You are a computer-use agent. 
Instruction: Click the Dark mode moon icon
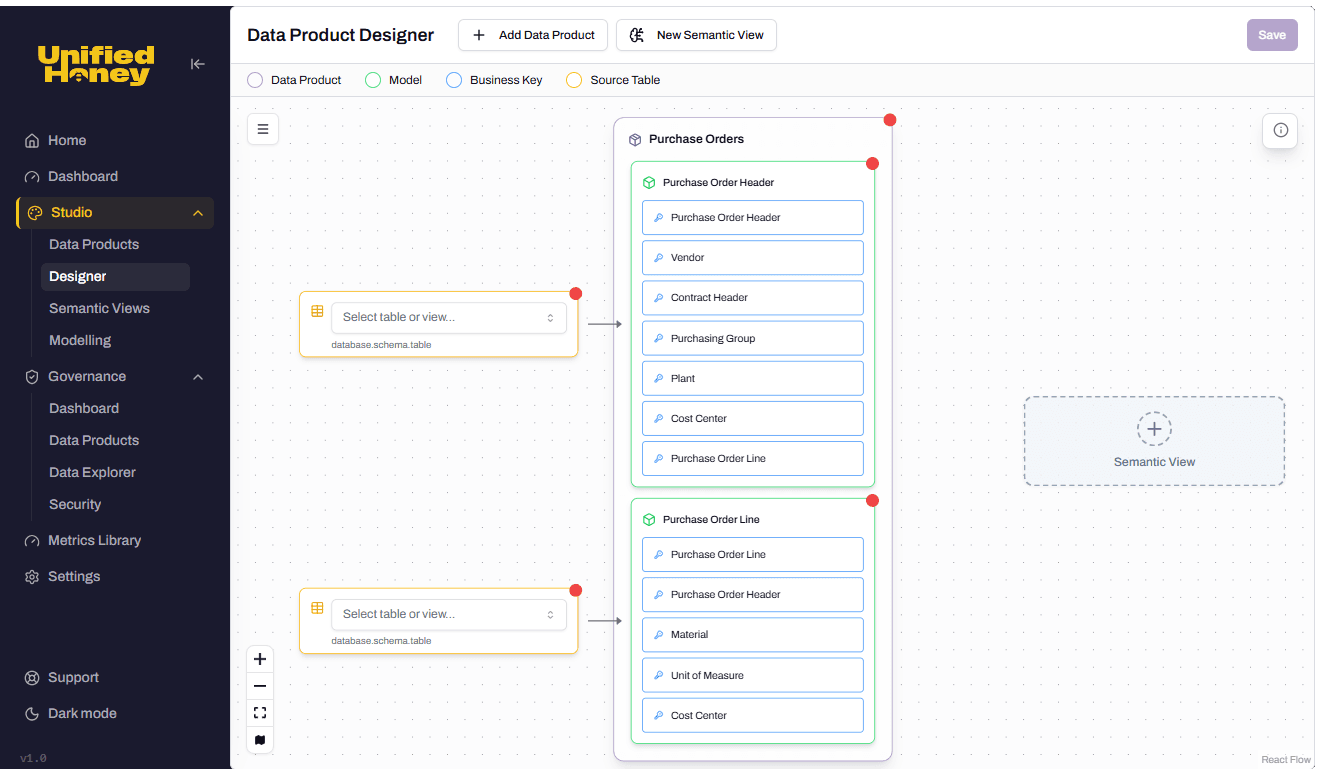pyautogui.click(x=32, y=714)
